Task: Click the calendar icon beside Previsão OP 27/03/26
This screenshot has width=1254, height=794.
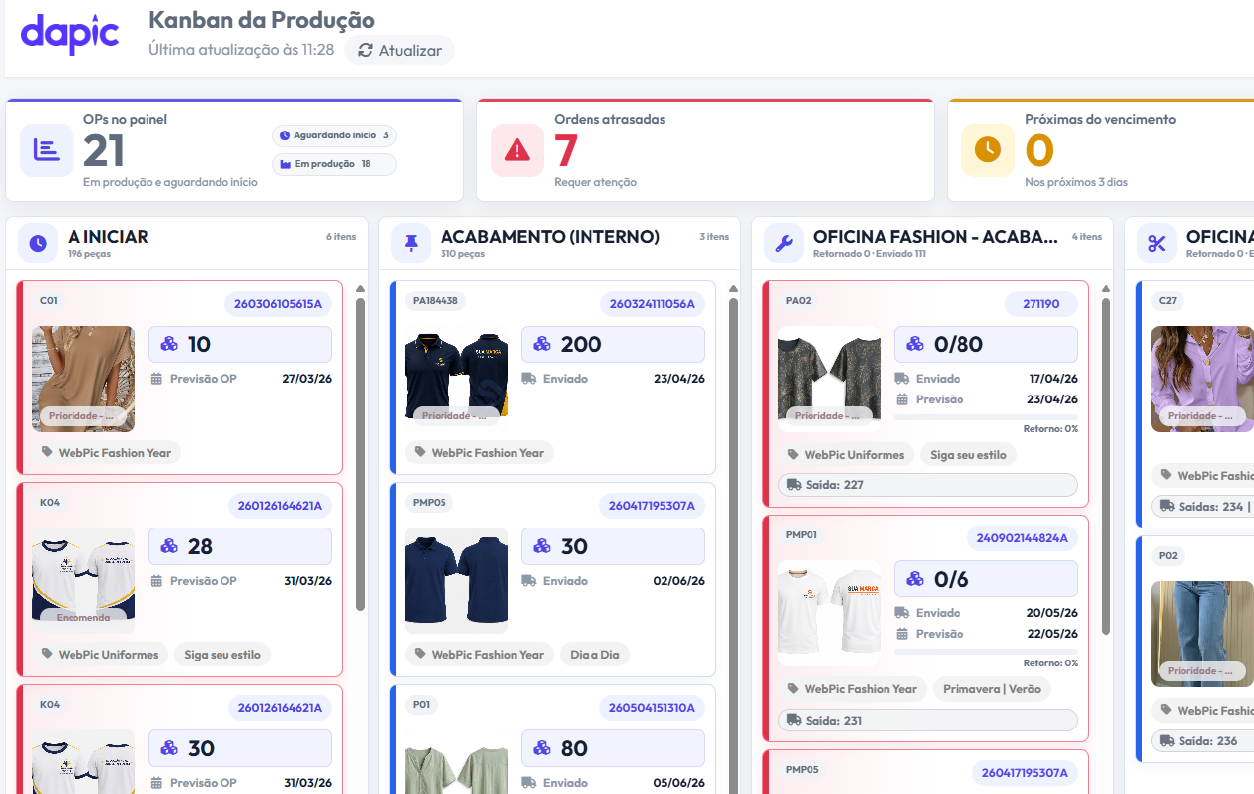Action: tap(156, 379)
